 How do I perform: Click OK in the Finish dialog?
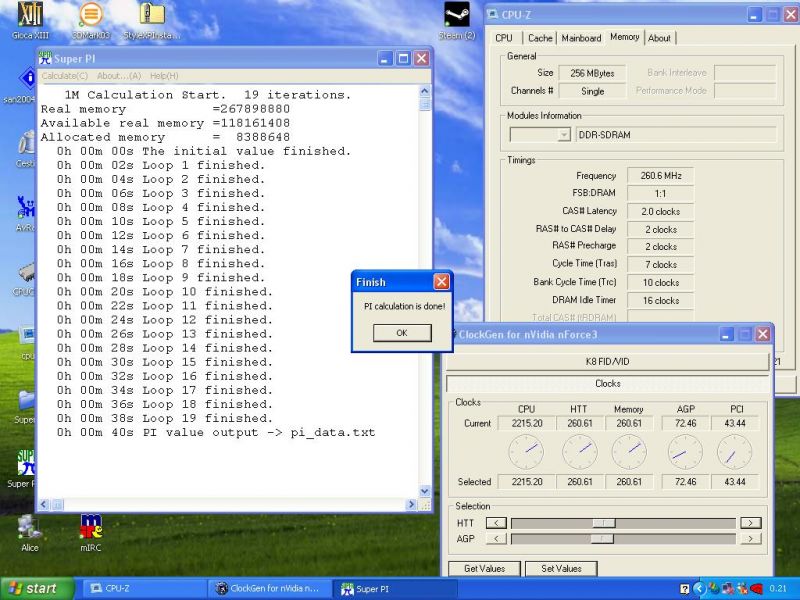click(401, 333)
